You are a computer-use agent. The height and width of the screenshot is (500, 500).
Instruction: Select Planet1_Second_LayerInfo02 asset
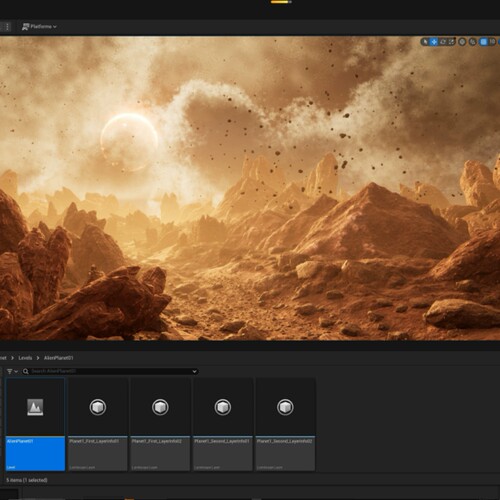(285, 424)
